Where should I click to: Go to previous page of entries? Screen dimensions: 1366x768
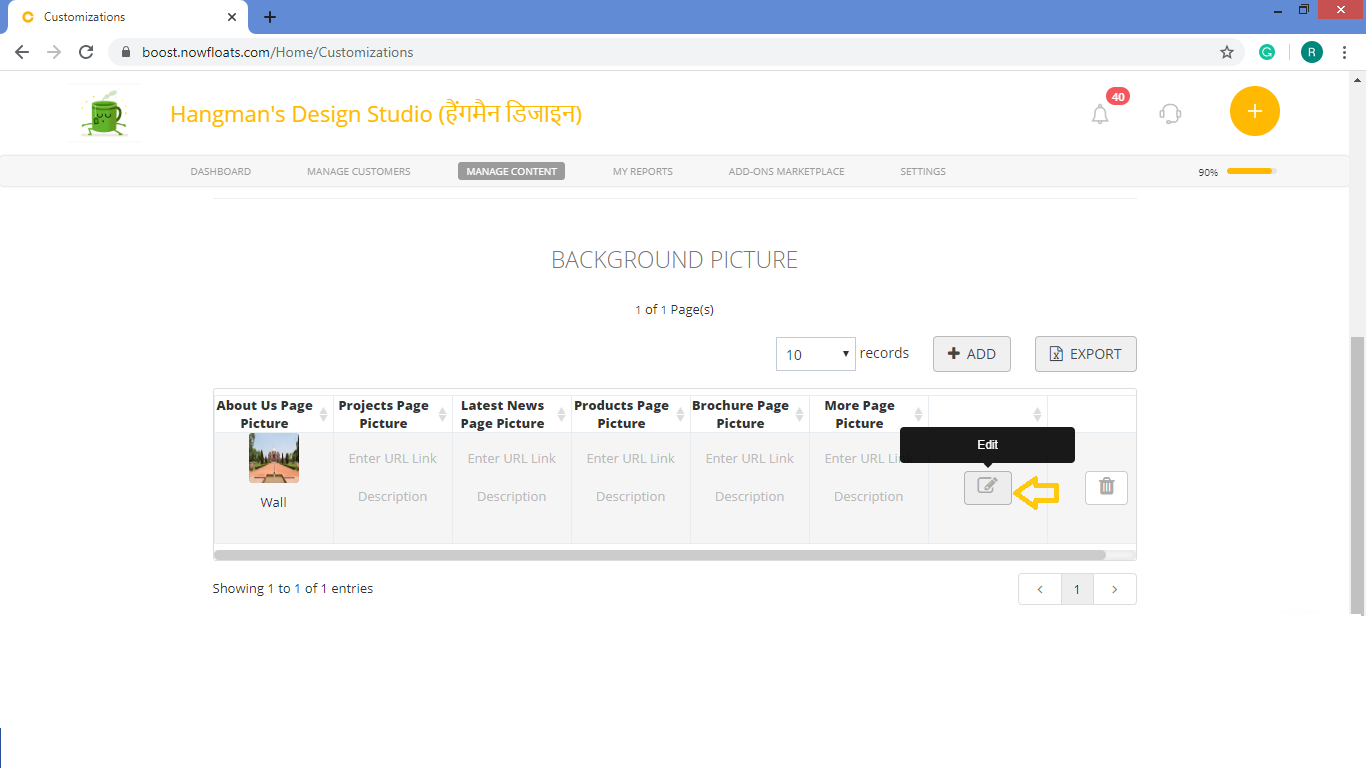pos(1040,589)
